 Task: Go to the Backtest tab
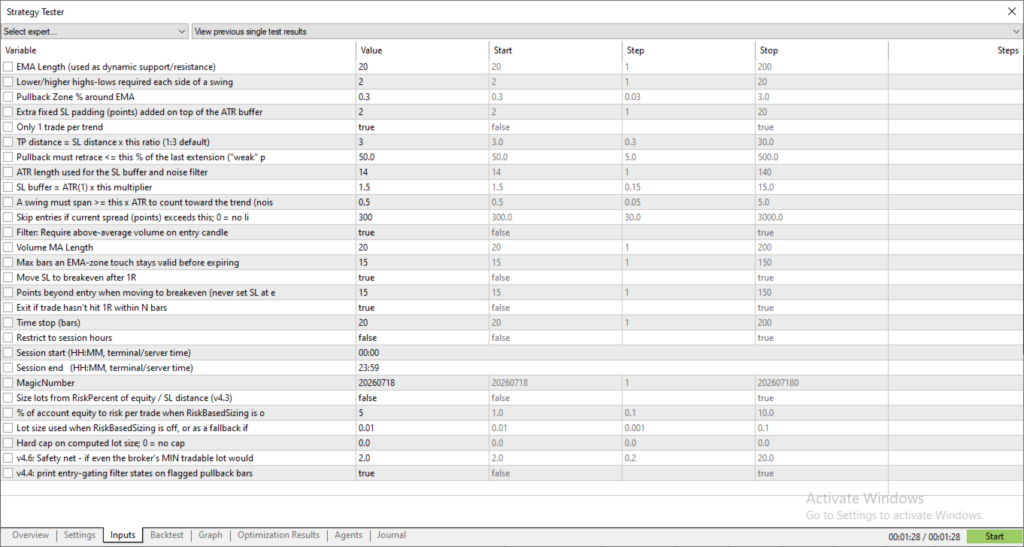coord(167,535)
